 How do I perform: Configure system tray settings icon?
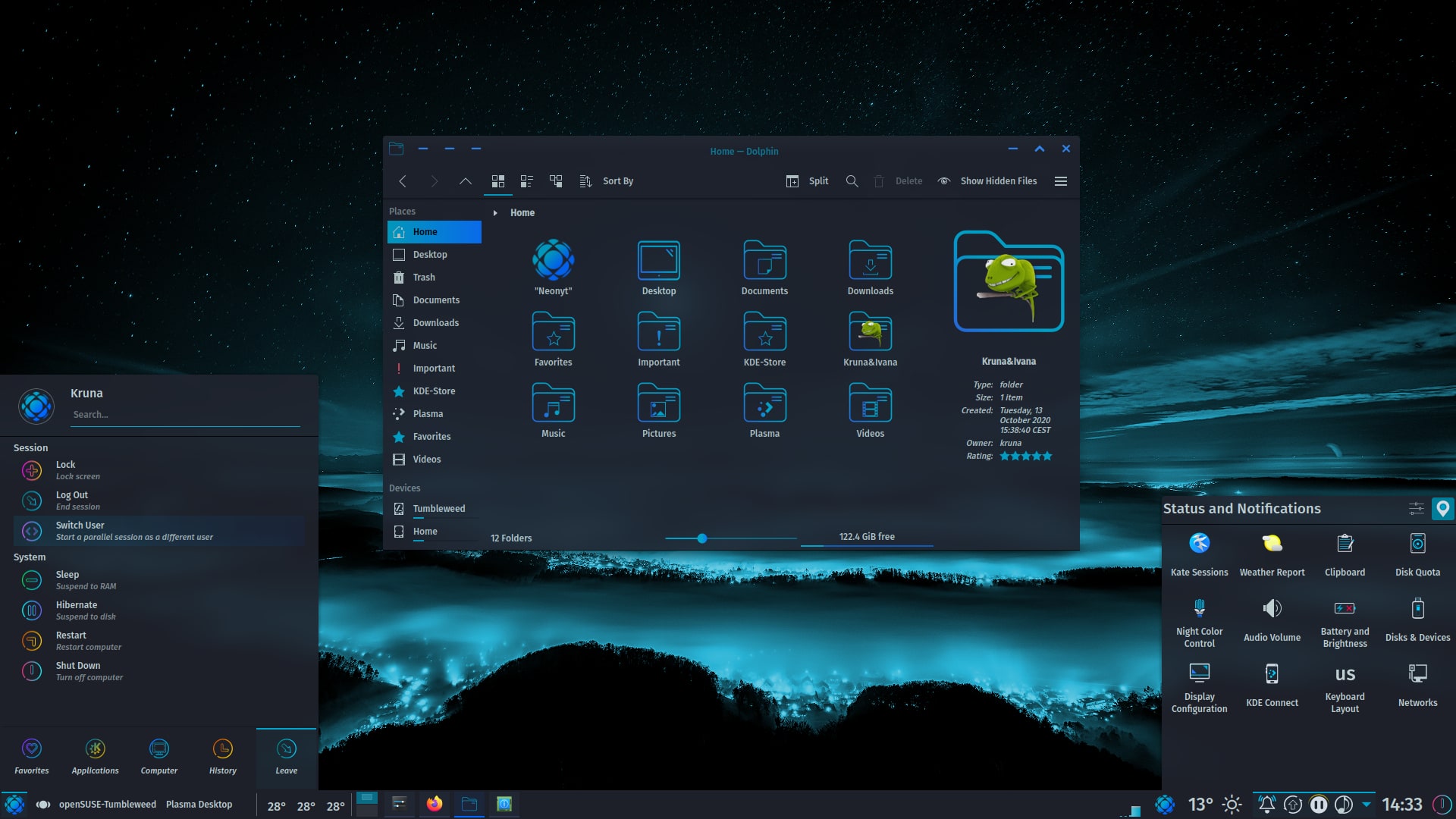click(1416, 509)
